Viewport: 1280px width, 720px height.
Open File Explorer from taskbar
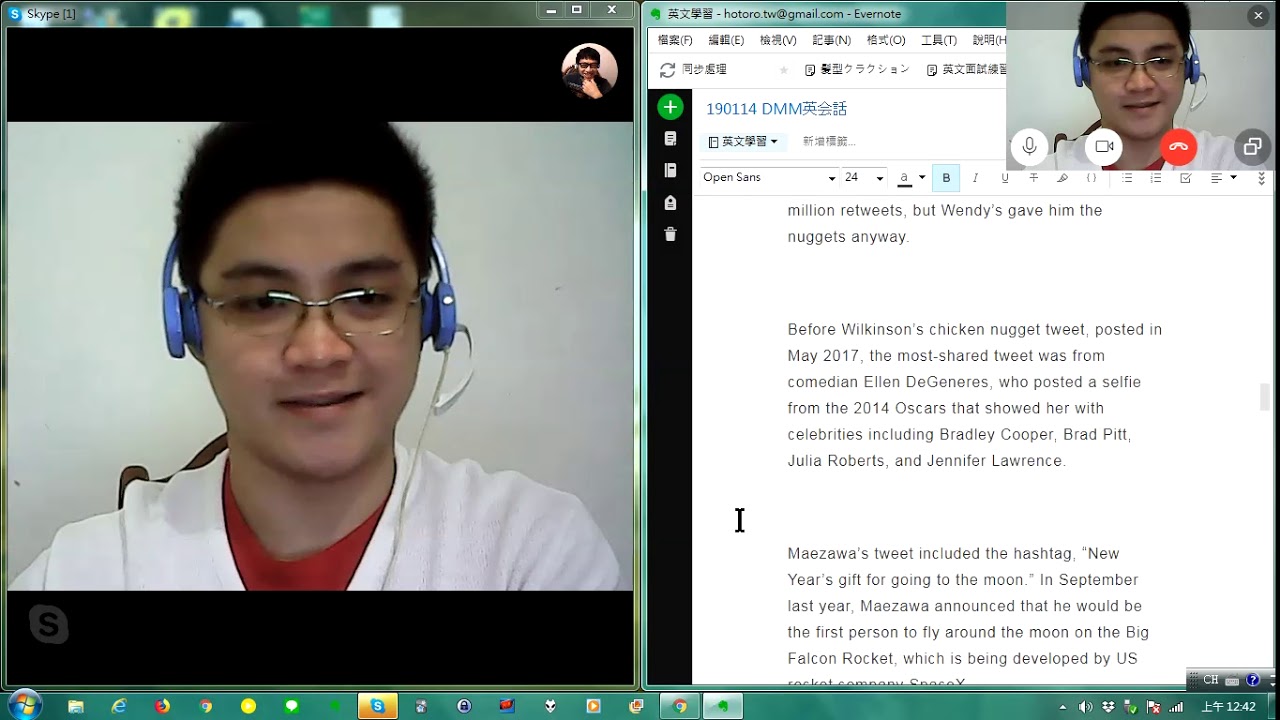pos(76,706)
